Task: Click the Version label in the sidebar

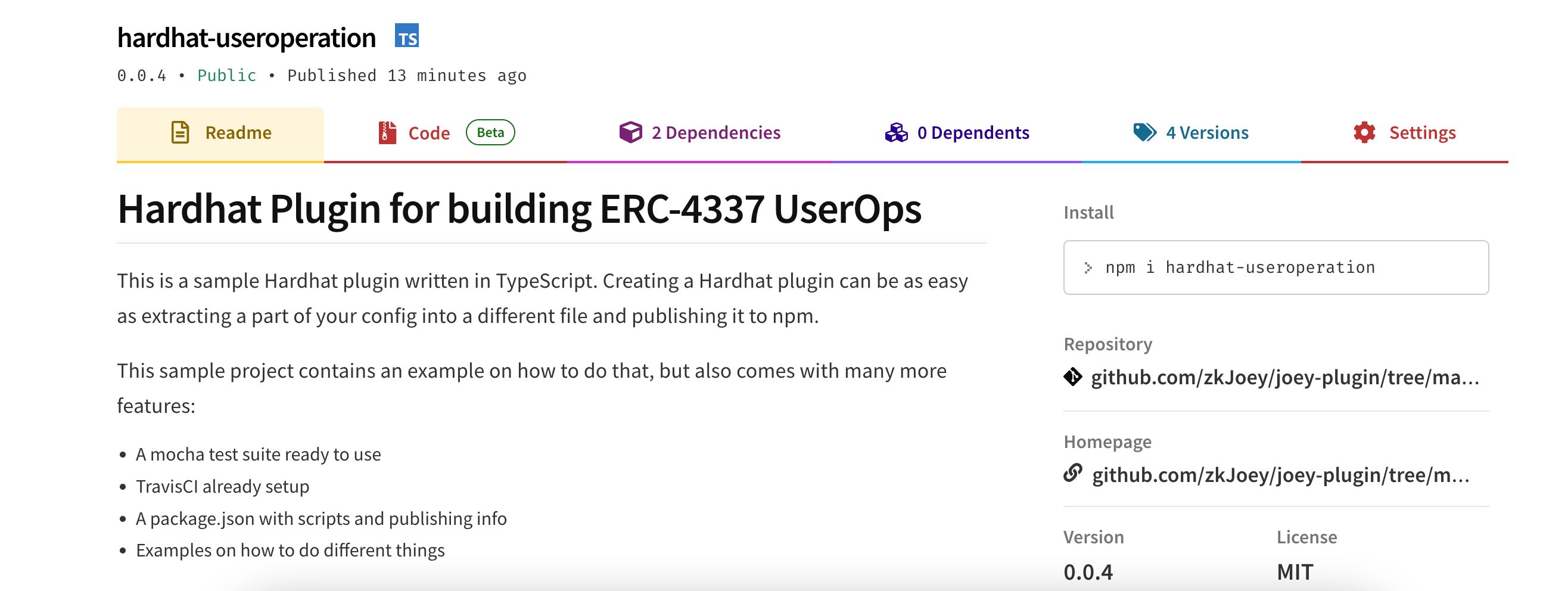Action: coord(1093,537)
